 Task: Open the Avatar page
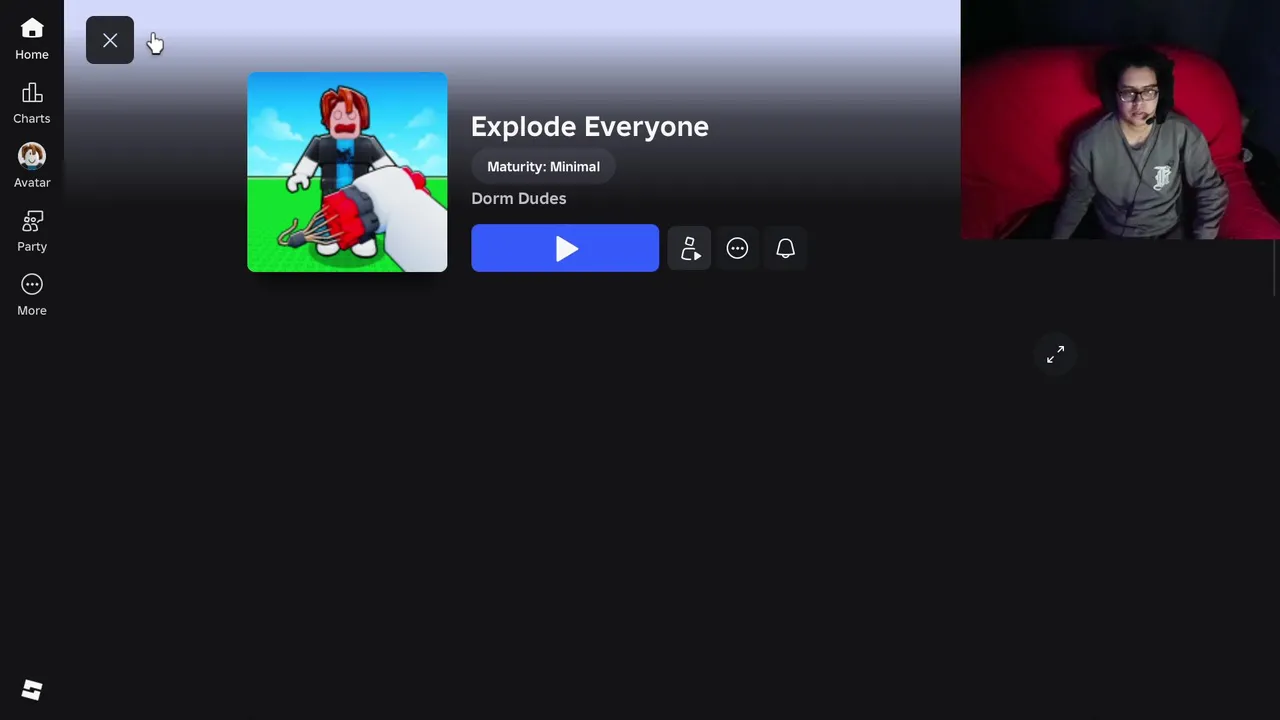(32, 167)
